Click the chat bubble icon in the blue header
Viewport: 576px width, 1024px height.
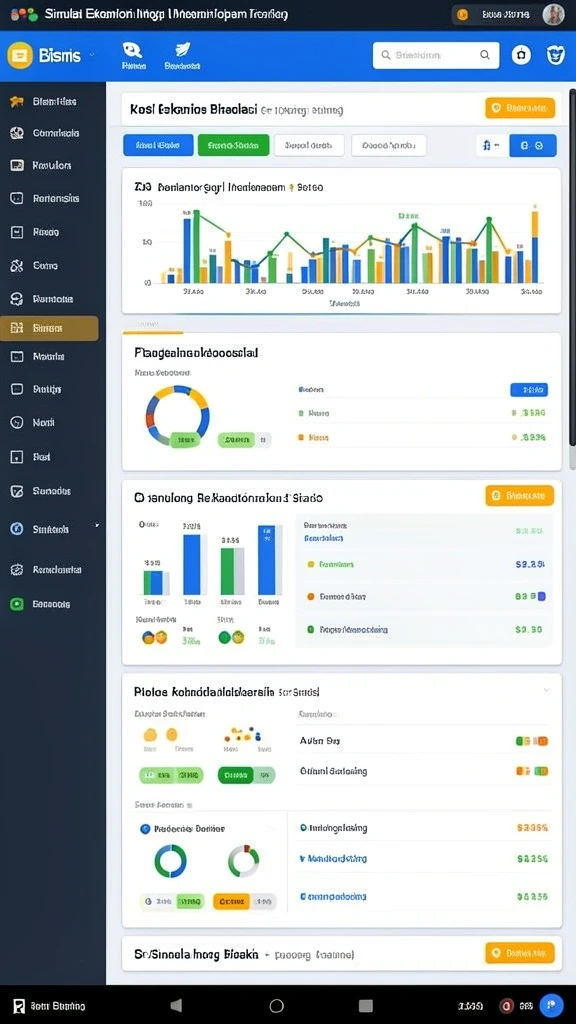(133, 50)
